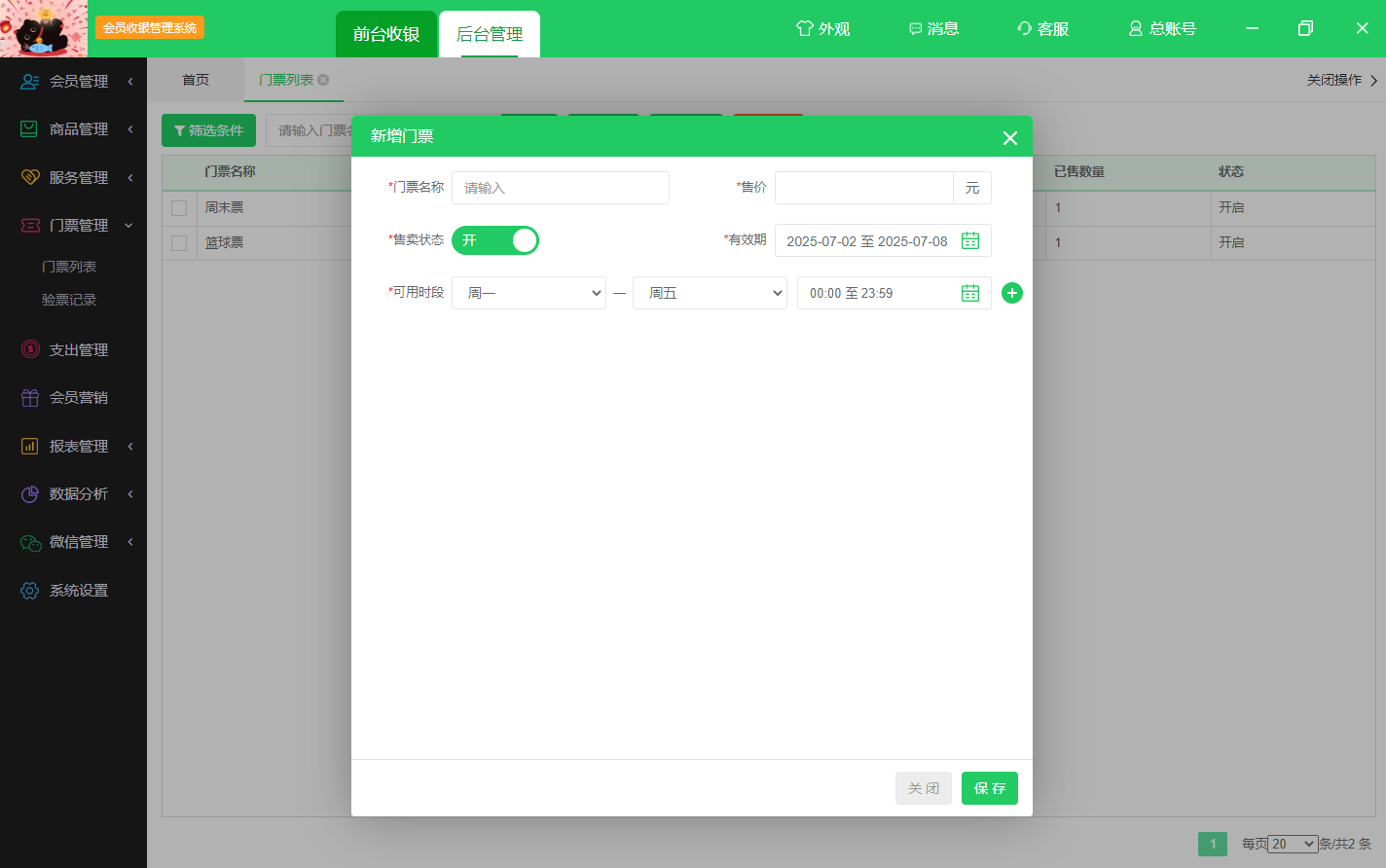Toggle the 售卖状态 switch off
Viewport: 1386px width, 868px height.
[494, 240]
